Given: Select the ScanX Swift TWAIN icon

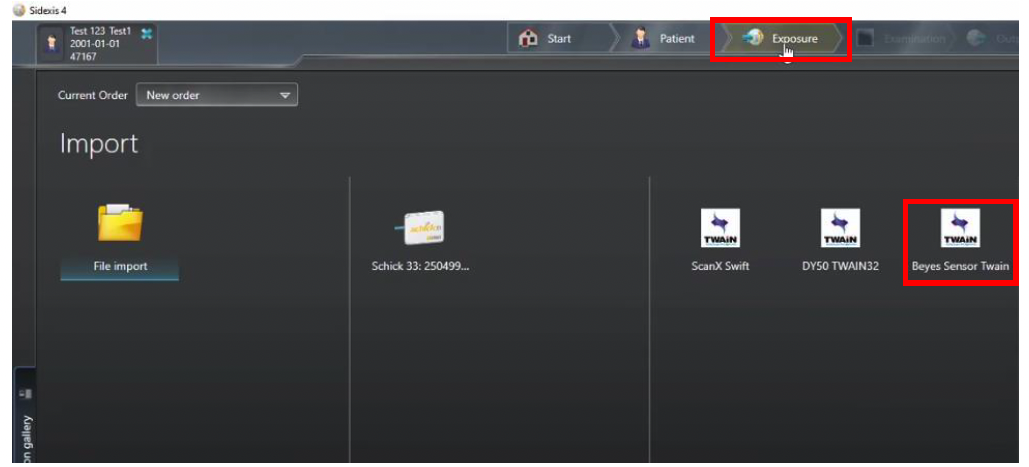Looking at the screenshot, I should tap(720, 228).
